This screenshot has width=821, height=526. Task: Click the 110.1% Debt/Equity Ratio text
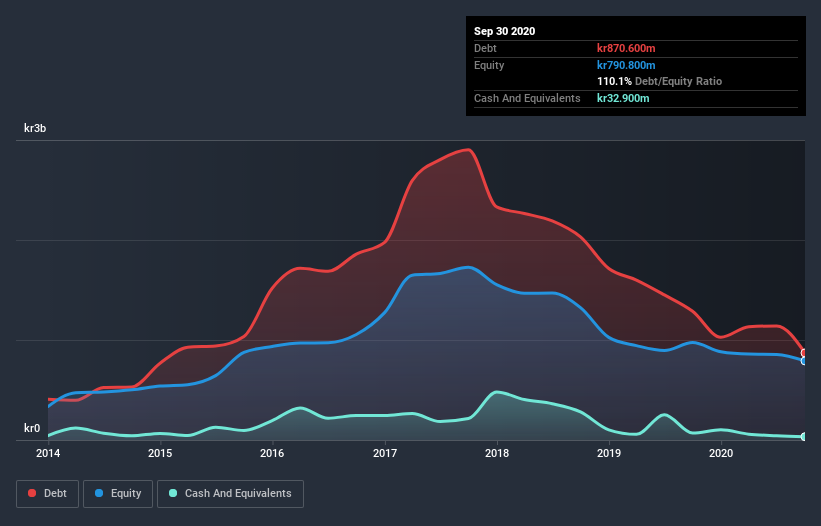pyautogui.click(x=660, y=82)
